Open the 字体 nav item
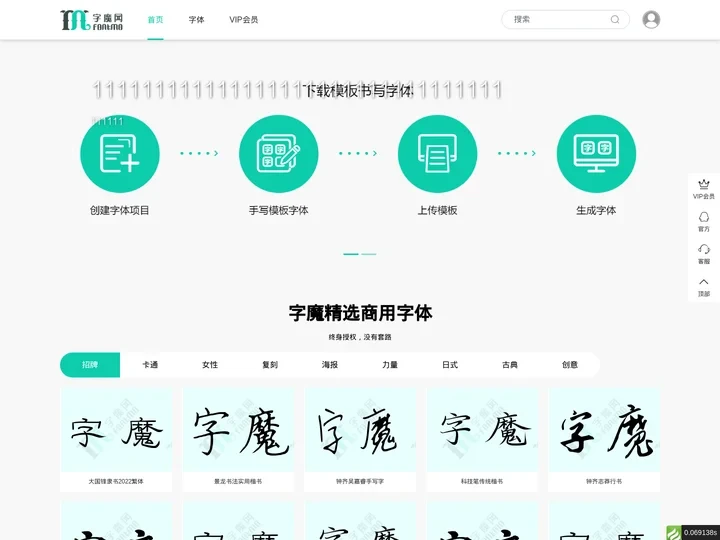 click(196, 19)
